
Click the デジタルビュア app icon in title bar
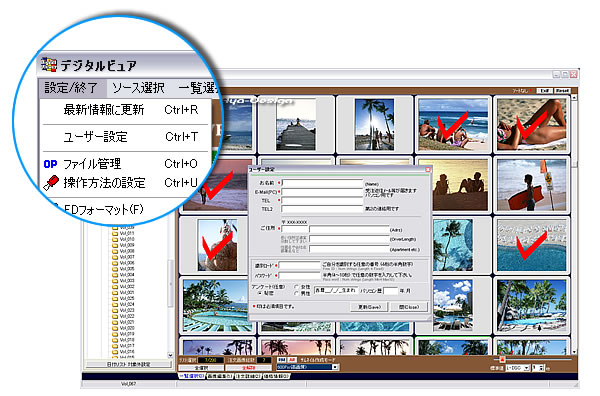pyautogui.click(x=49, y=65)
